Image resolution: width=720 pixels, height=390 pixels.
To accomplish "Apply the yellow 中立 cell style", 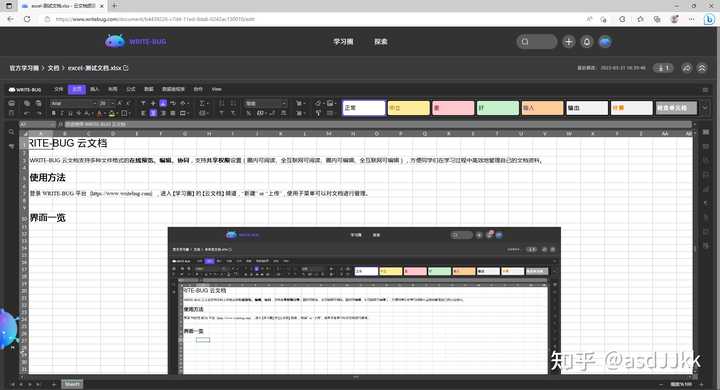I will (408, 108).
